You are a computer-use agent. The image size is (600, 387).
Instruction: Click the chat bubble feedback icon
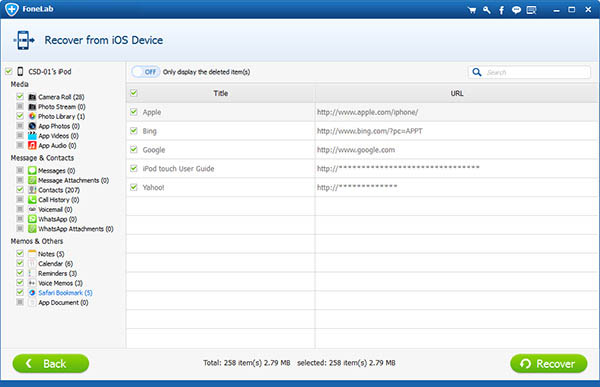pos(516,10)
